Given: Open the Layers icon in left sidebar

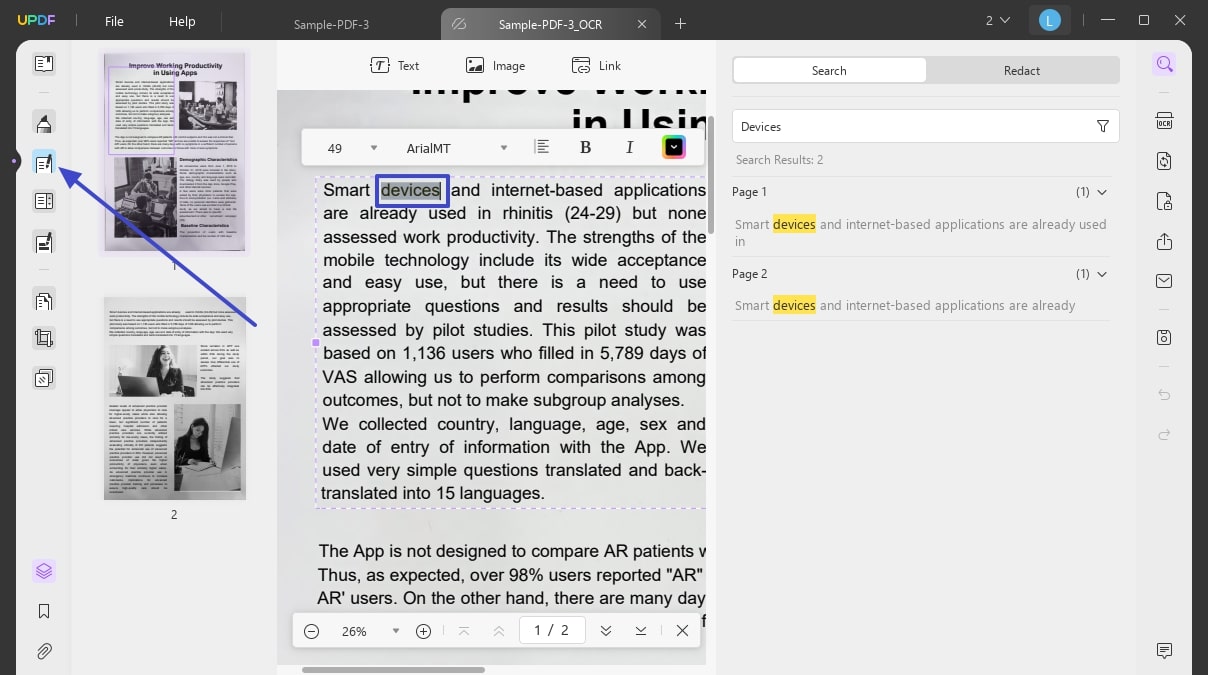Looking at the screenshot, I should [x=43, y=571].
